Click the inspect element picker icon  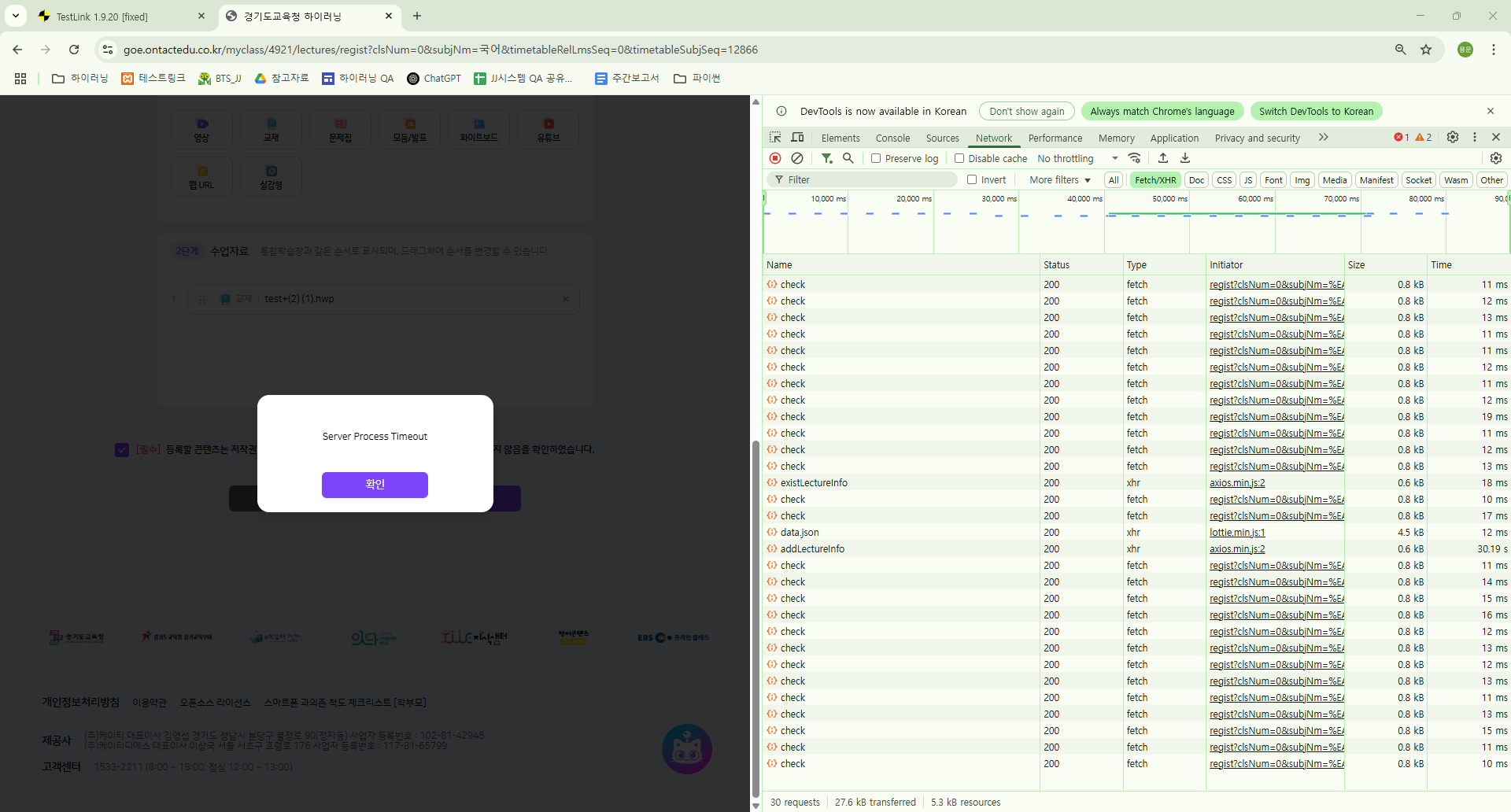(x=775, y=138)
